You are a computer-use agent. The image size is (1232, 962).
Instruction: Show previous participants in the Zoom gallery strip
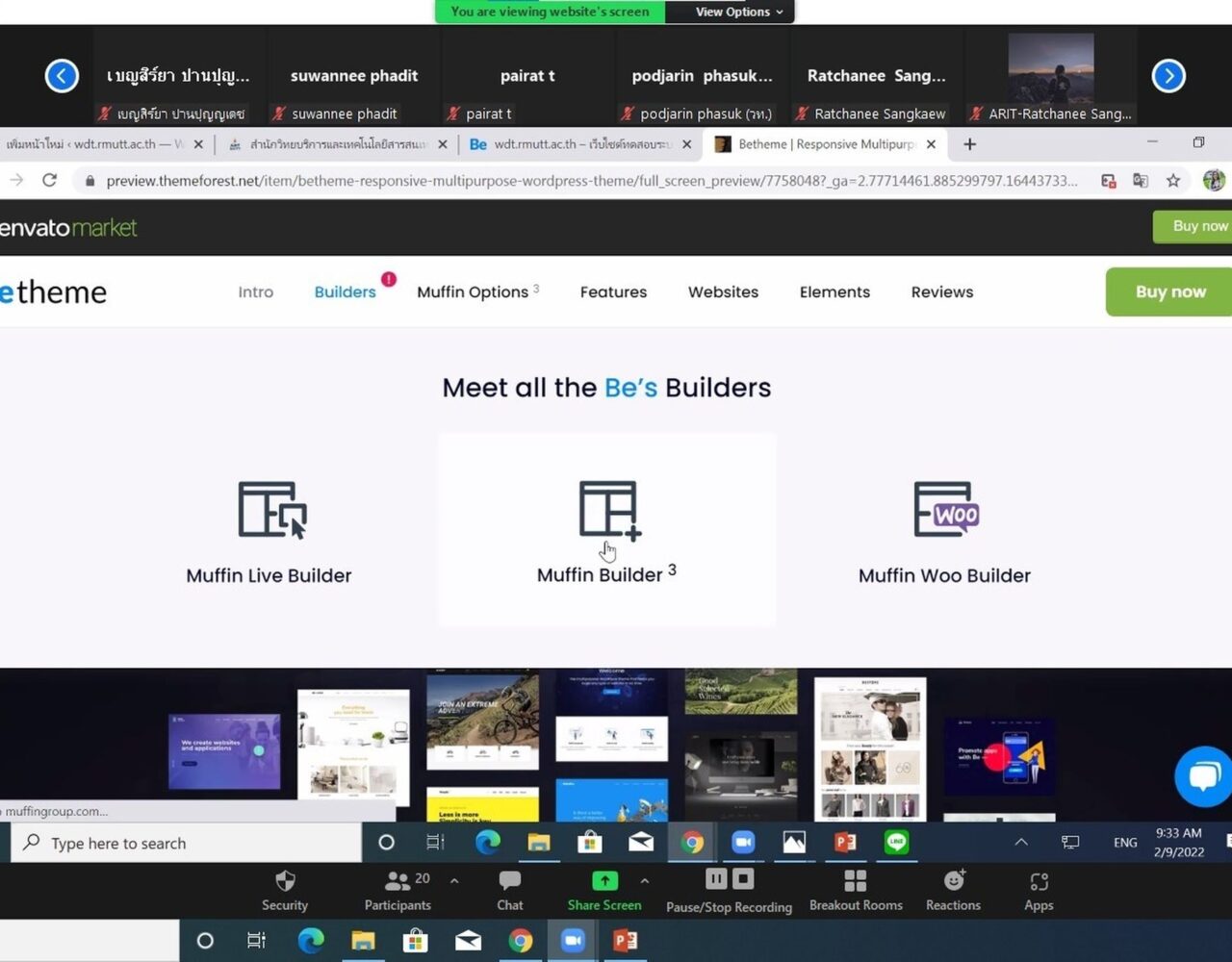(x=62, y=76)
